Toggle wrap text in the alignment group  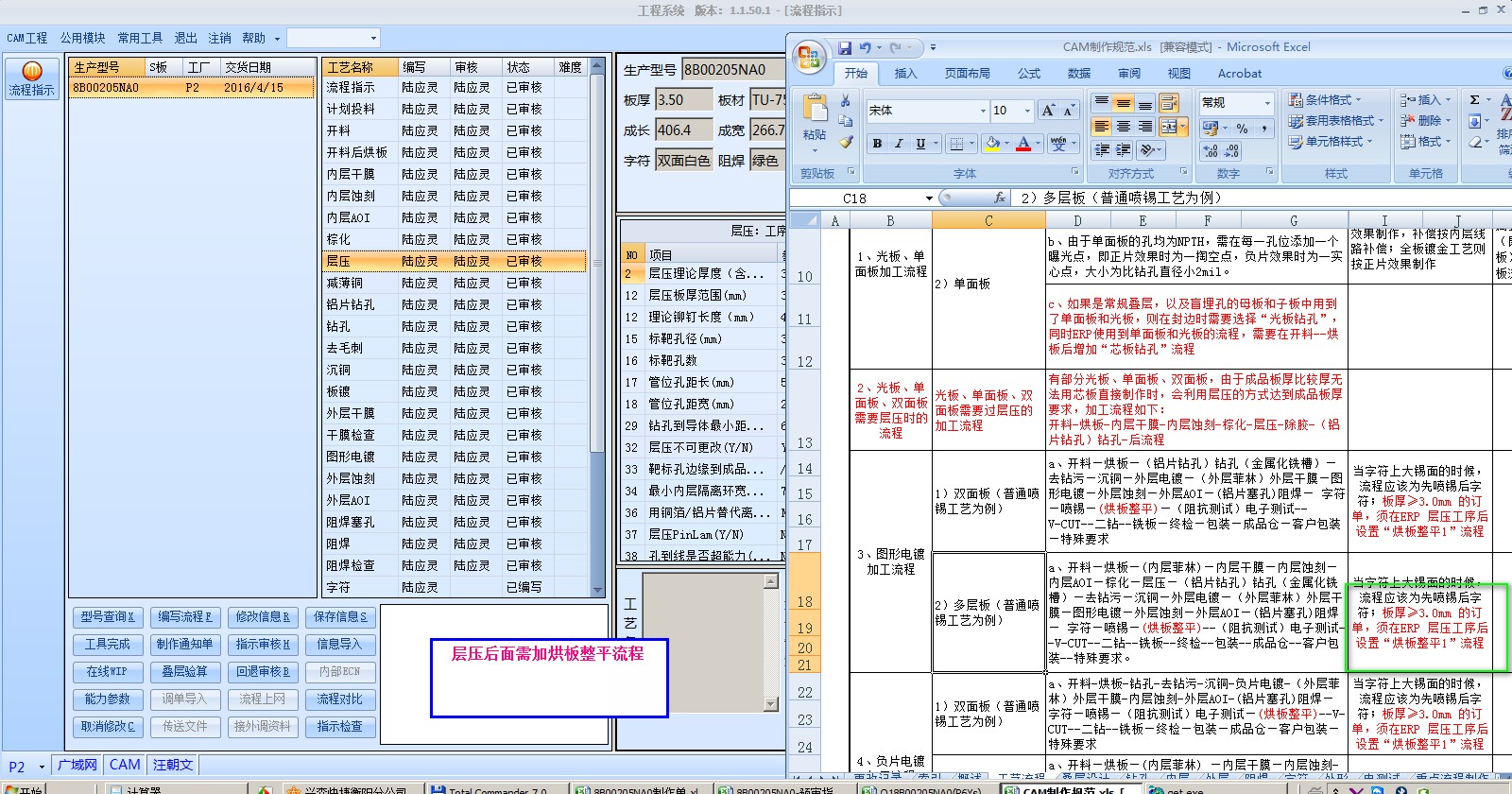(x=1168, y=102)
